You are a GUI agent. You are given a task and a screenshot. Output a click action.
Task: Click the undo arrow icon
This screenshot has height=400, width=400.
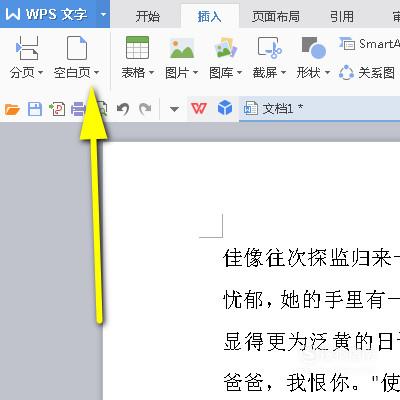pyautogui.click(x=123, y=109)
